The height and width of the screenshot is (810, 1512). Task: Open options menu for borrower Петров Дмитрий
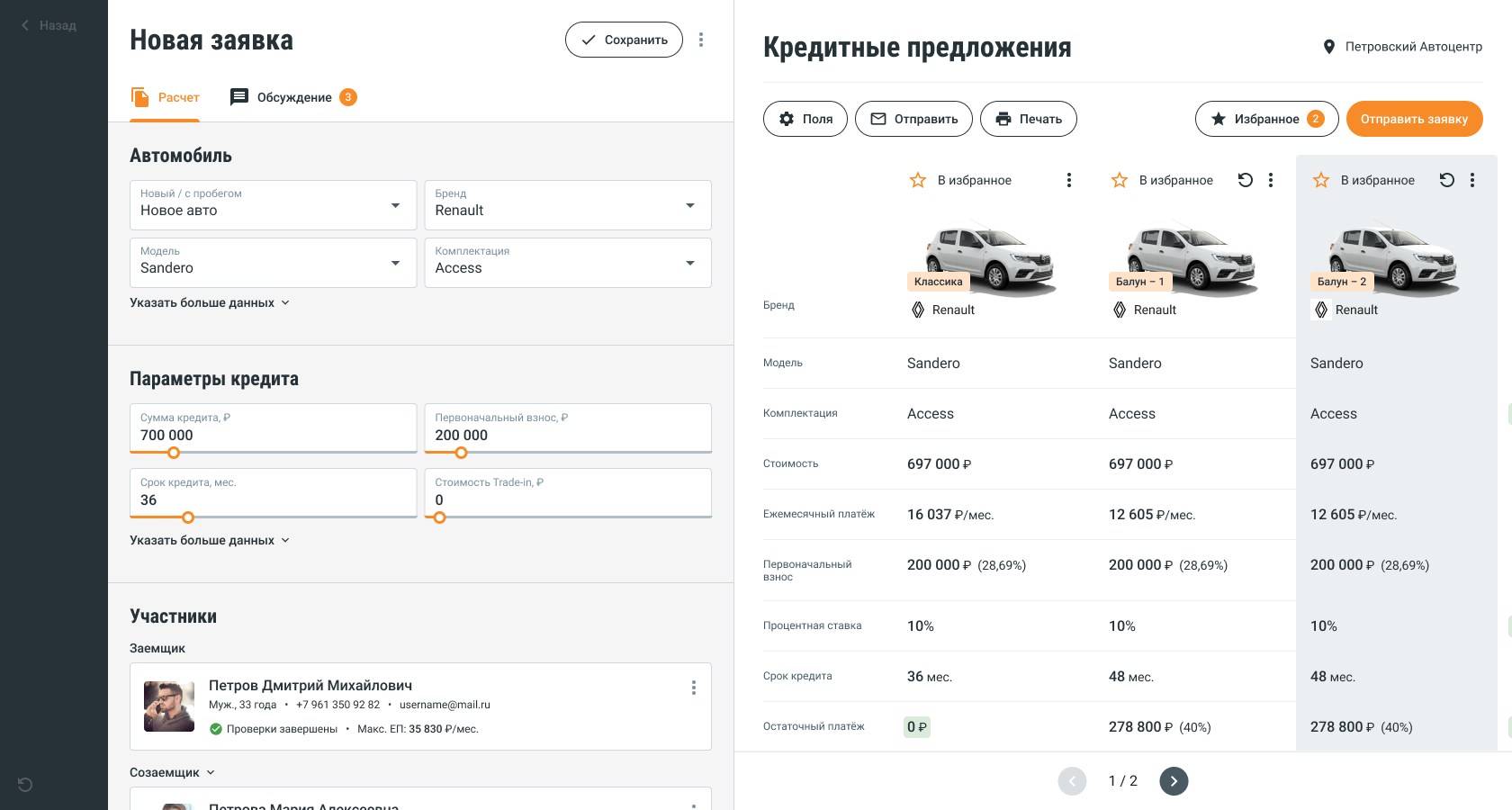694,688
